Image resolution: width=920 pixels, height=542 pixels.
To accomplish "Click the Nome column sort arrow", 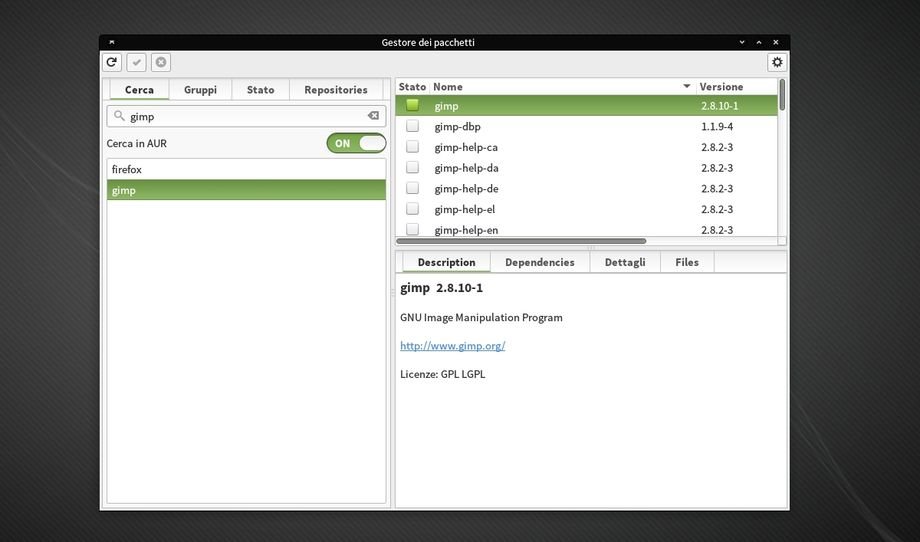I will click(x=686, y=87).
